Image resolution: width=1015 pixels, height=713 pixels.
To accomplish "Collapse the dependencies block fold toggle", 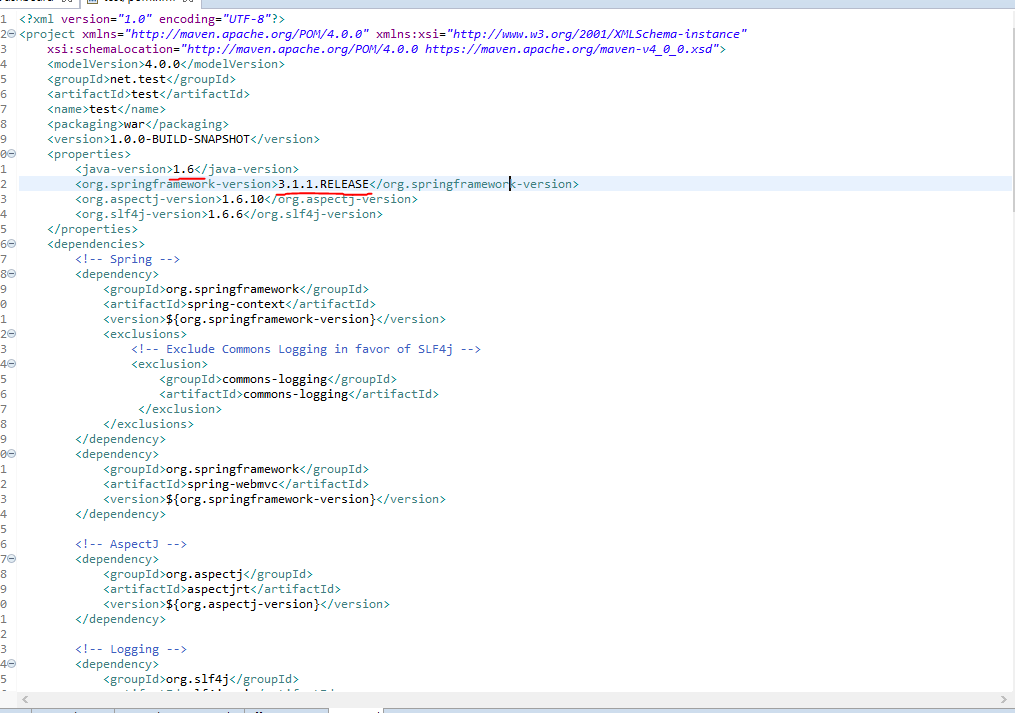I will click(x=12, y=244).
